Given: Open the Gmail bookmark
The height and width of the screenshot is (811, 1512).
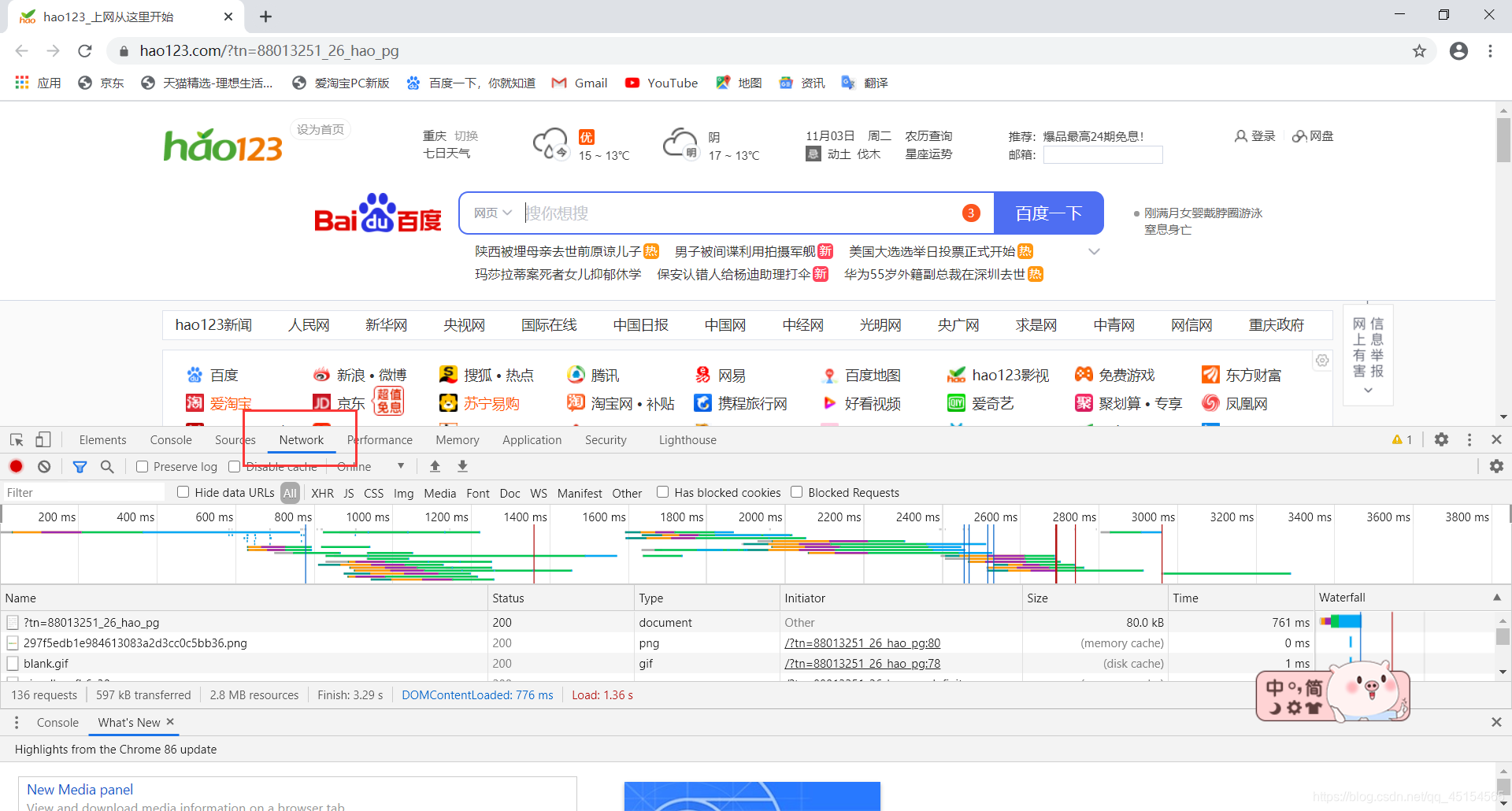Looking at the screenshot, I should (x=580, y=83).
